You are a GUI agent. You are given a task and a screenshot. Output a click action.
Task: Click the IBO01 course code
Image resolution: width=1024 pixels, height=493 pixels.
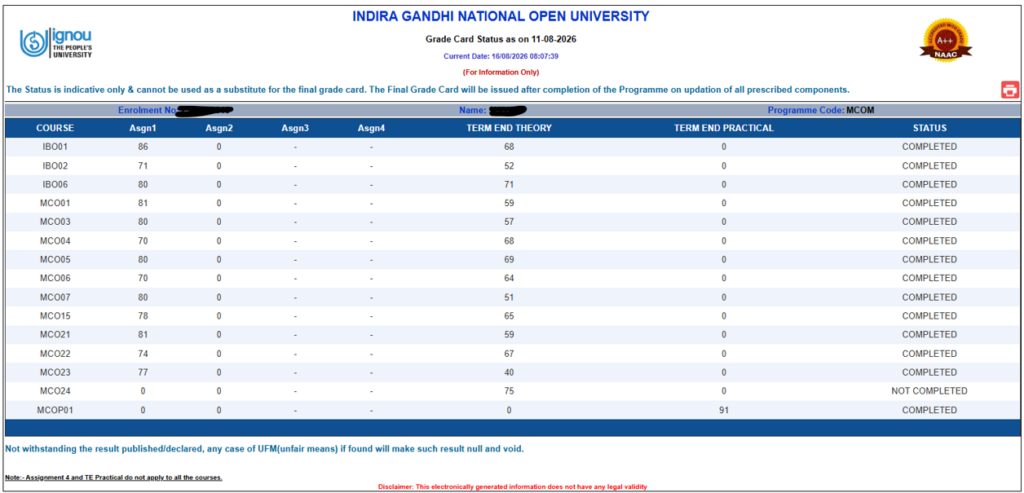pyautogui.click(x=55, y=147)
